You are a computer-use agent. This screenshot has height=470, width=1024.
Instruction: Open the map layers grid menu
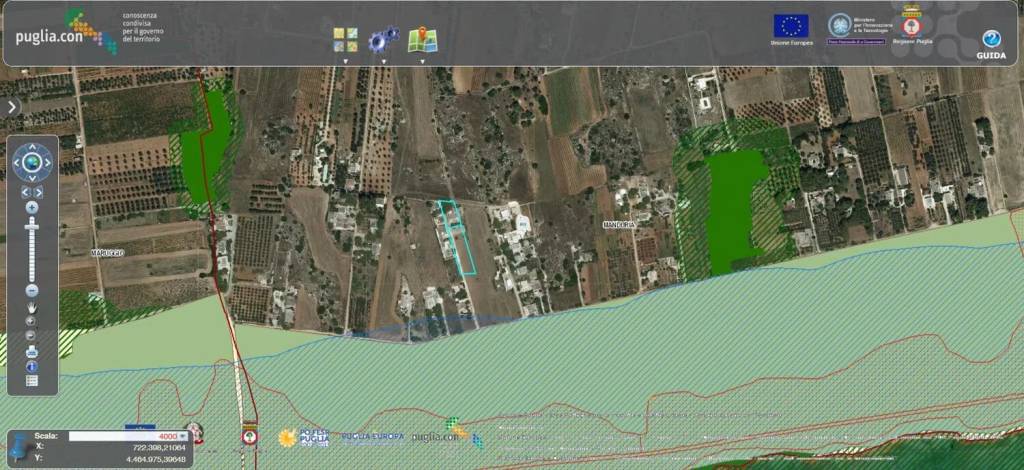(345, 40)
